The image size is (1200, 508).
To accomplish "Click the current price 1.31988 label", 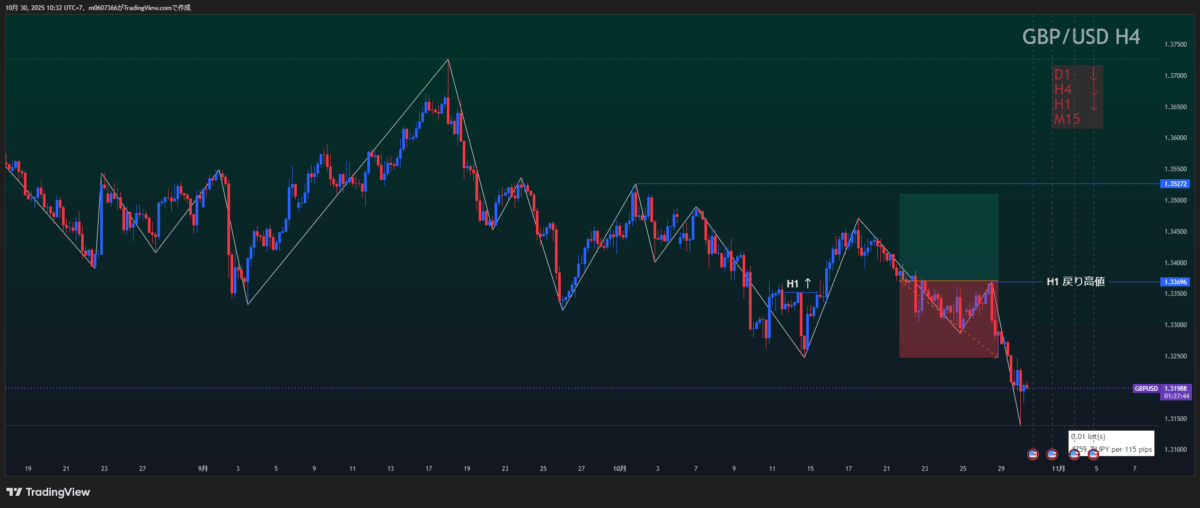I will coord(1174,387).
